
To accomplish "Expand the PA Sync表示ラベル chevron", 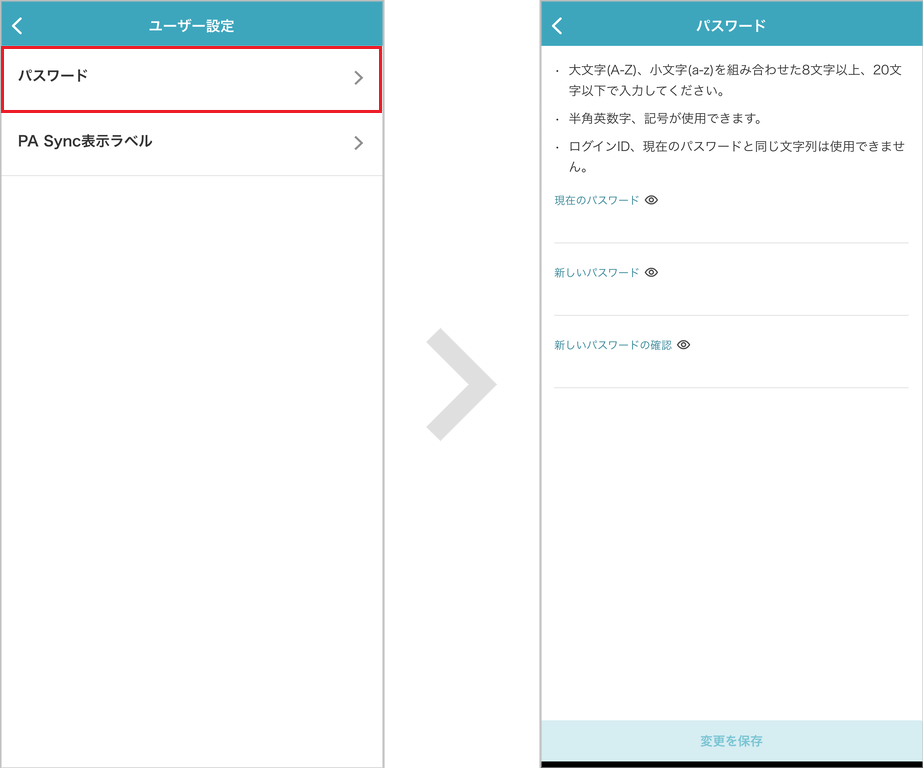I will point(358,143).
